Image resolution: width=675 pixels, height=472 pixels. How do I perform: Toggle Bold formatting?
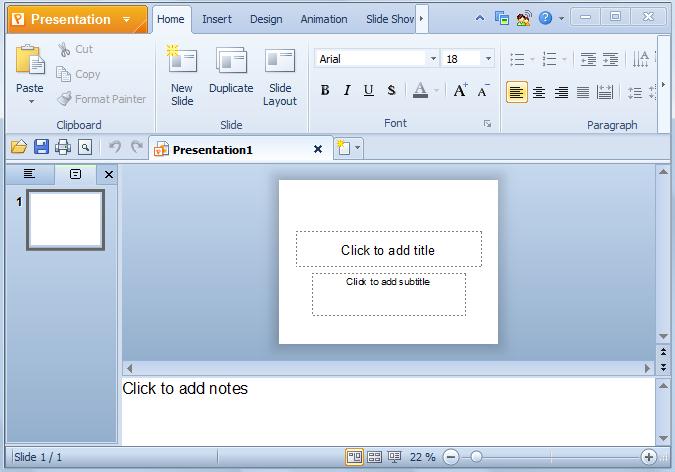click(325, 90)
